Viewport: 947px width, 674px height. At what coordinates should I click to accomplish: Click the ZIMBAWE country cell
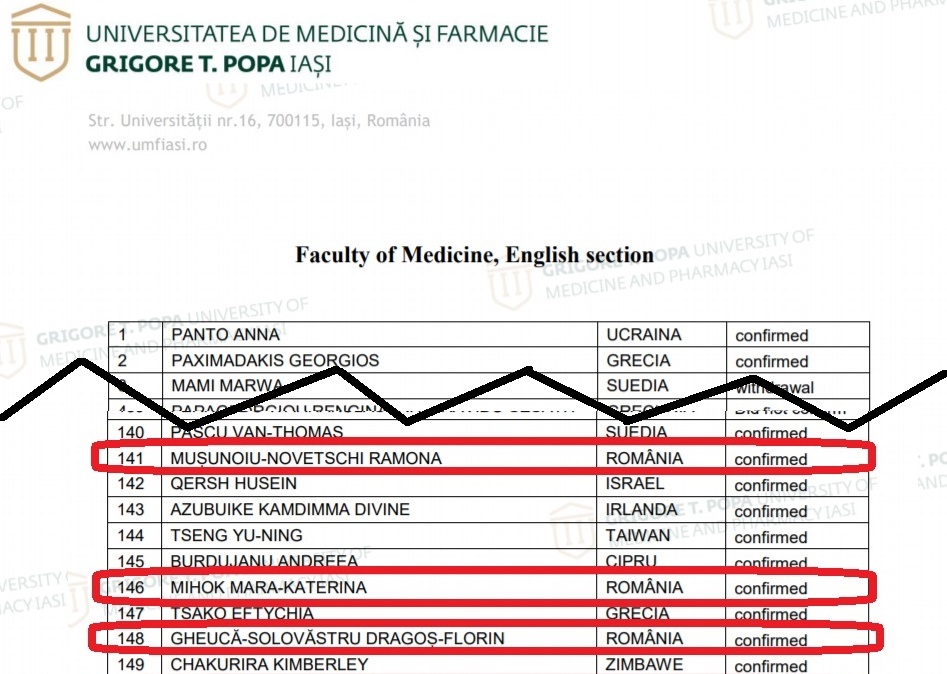coord(662,664)
